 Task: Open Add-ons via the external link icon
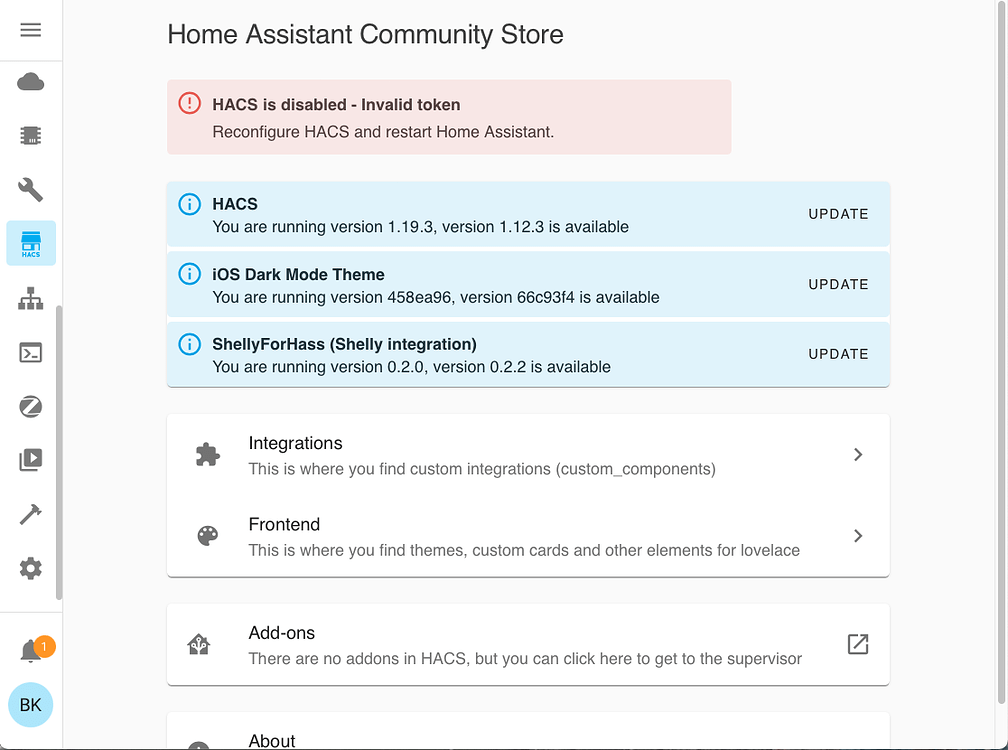857,645
